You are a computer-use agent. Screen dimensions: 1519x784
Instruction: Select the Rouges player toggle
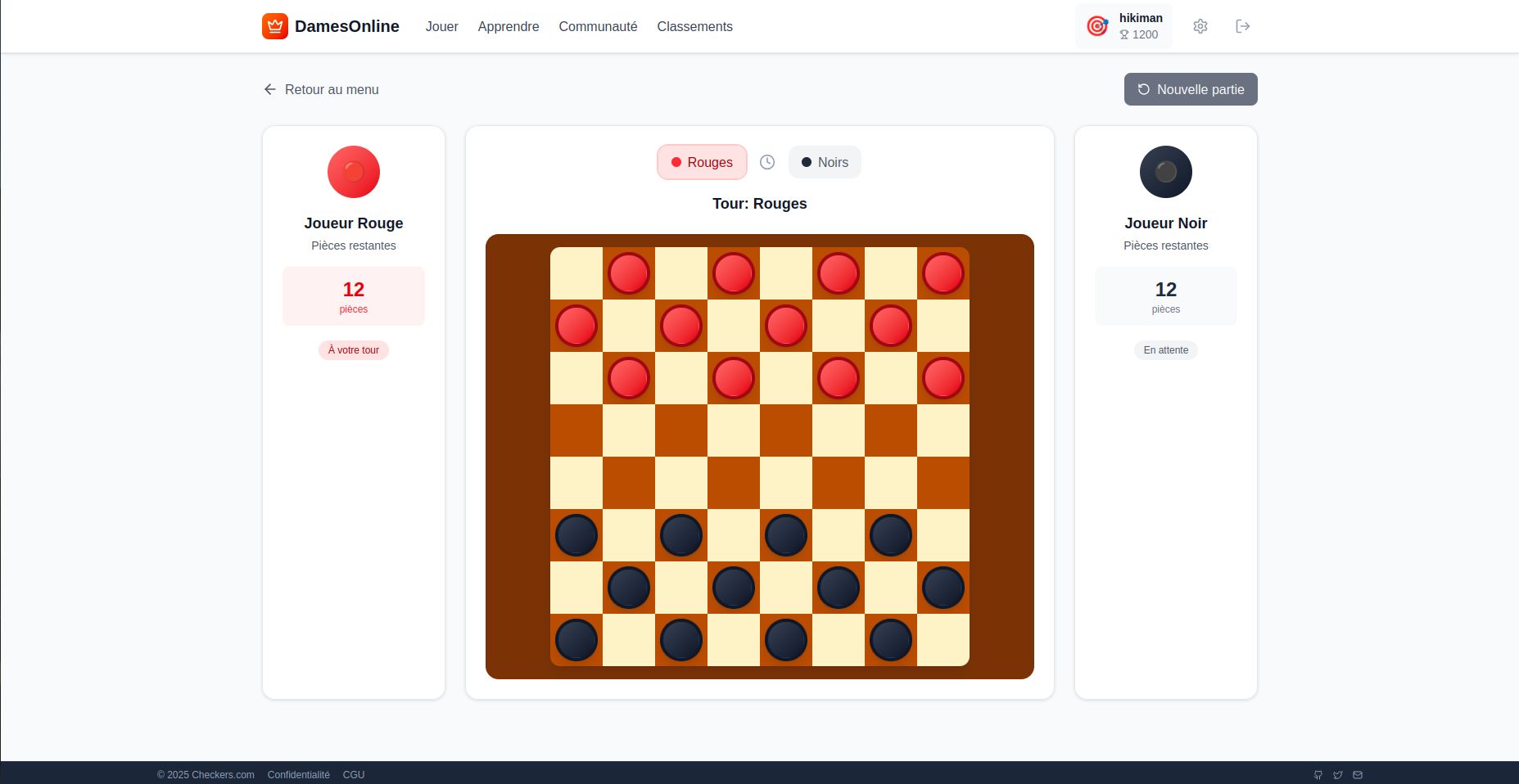click(701, 162)
